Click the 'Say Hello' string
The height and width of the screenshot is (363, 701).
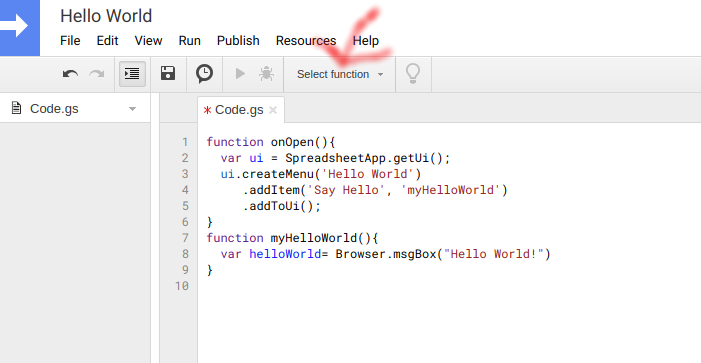[x=346, y=190]
